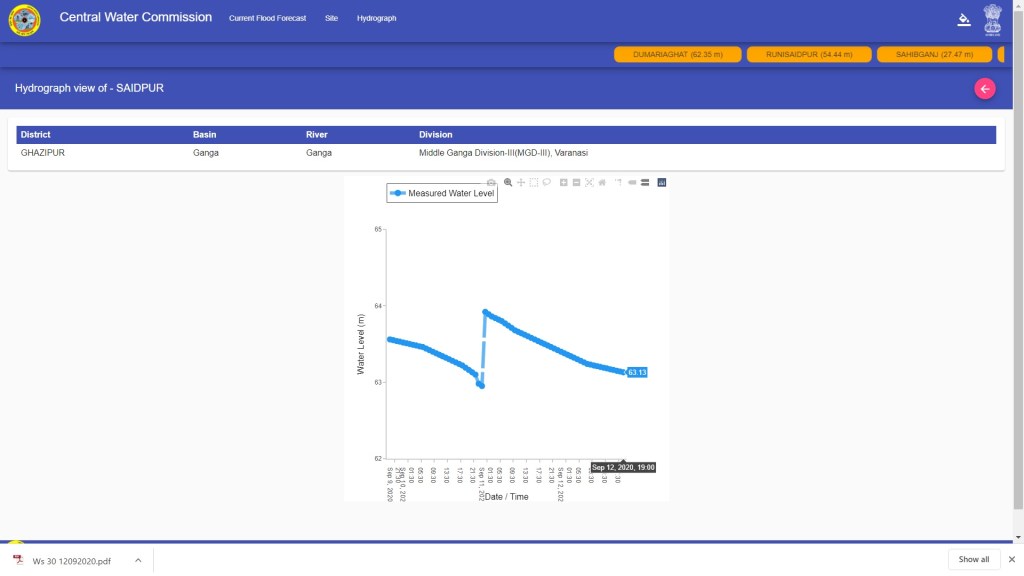Toggle spike lines on the chart
Screen dimensions: 1024x576
(x=618, y=182)
